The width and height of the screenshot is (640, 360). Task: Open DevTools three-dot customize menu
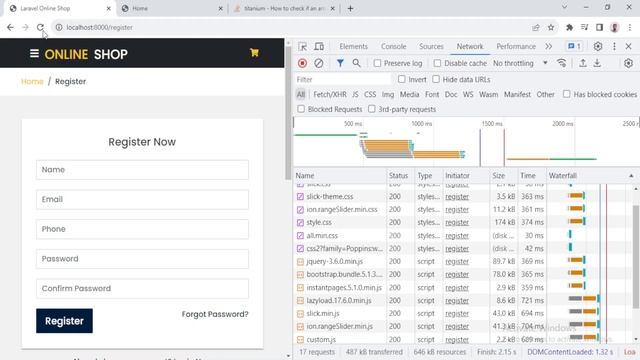click(x=614, y=47)
